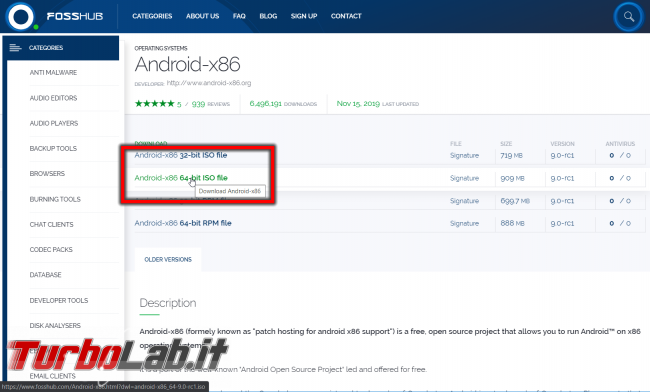The height and width of the screenshot is (392, 650).
Task: Select Audio Players category
Action: [x=53, y=123]
